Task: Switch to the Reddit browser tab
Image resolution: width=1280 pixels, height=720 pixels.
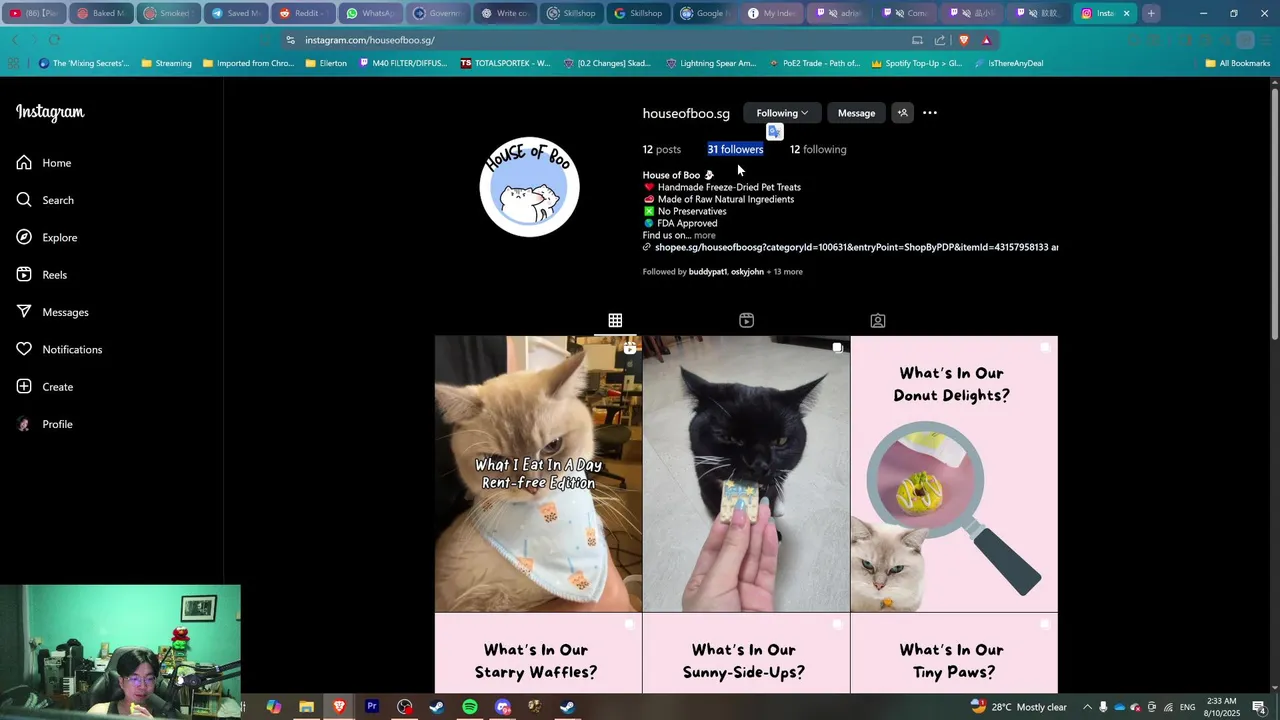Action: [302, 13]
